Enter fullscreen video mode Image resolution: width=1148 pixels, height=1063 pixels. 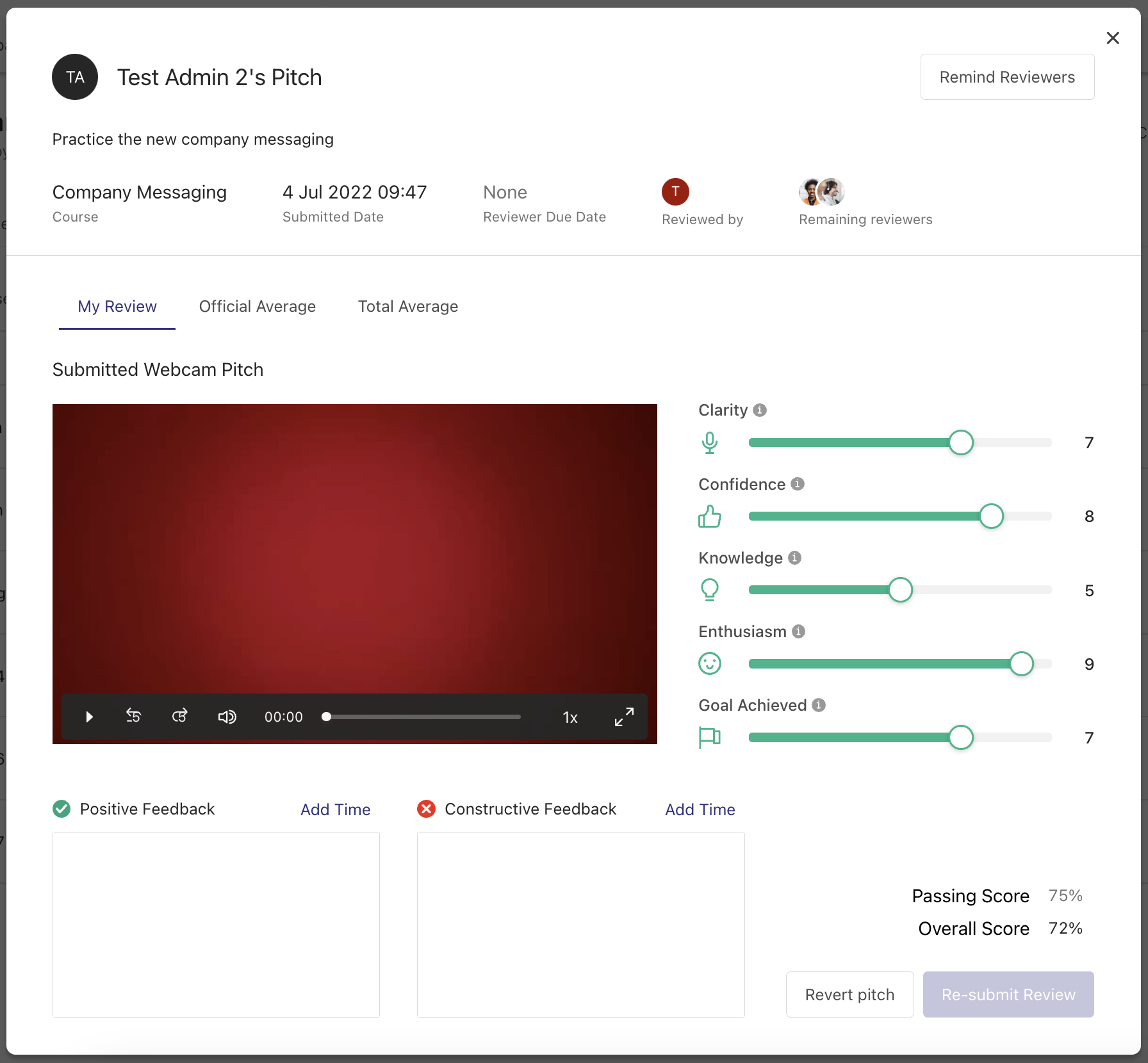coord(624,717)
